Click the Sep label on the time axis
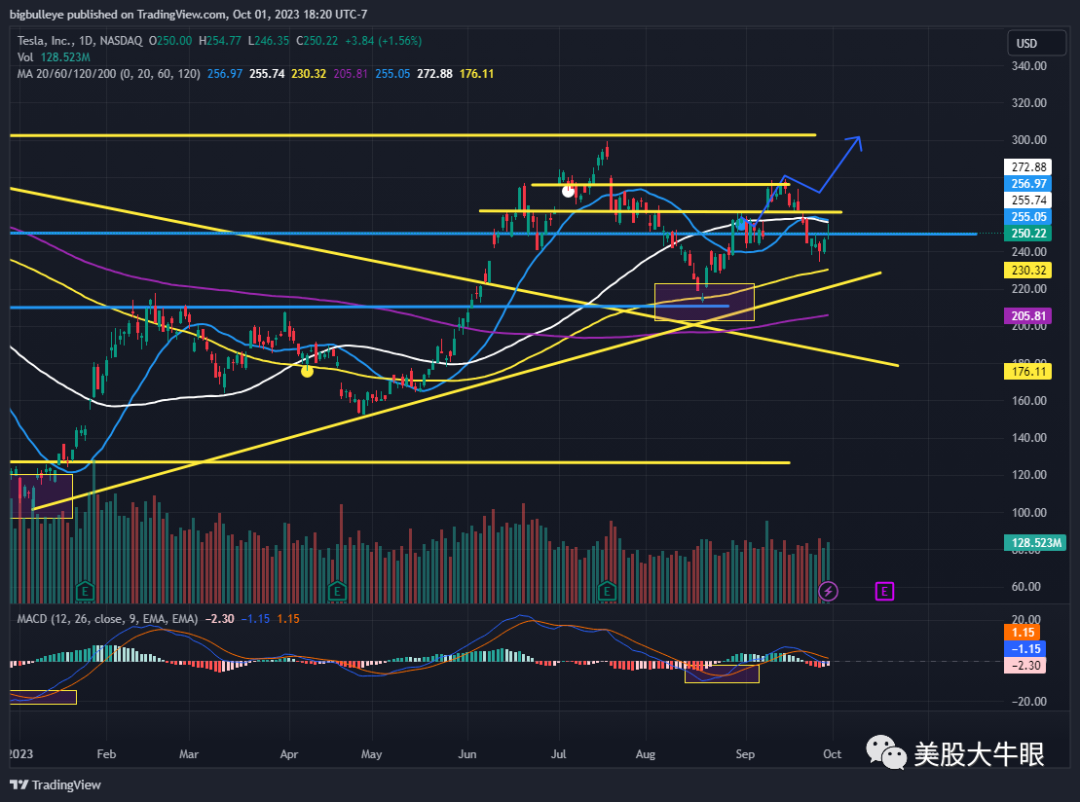The image size is (1080, 802). 745,754
